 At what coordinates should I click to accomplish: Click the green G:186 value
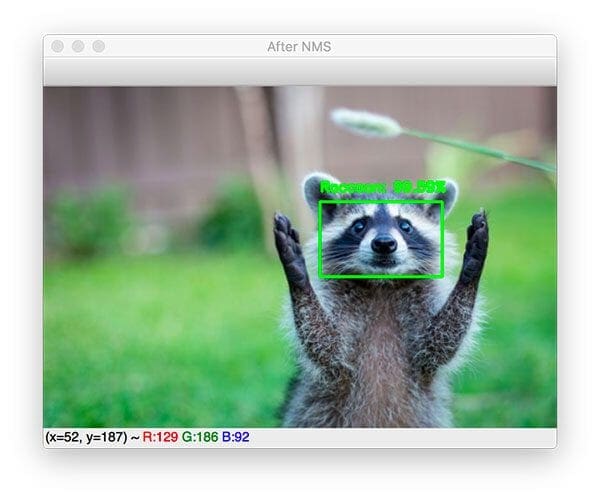(x=199, y=437)
